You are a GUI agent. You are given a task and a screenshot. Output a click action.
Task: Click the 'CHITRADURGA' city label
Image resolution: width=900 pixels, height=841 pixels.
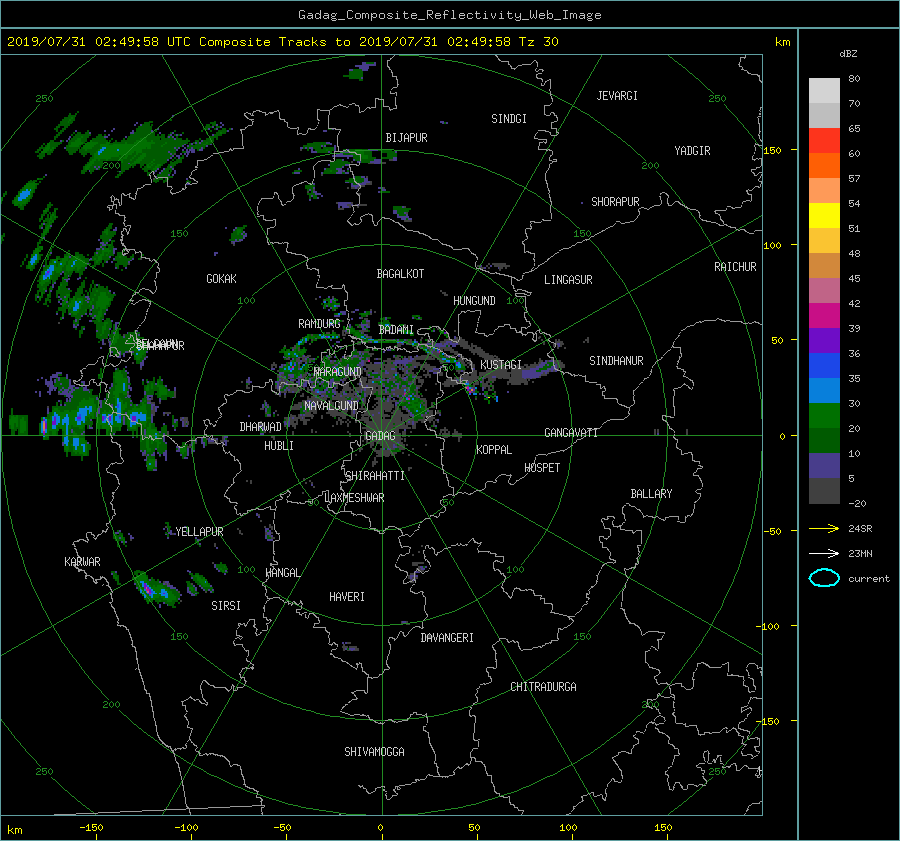click(x=543, y=687)
